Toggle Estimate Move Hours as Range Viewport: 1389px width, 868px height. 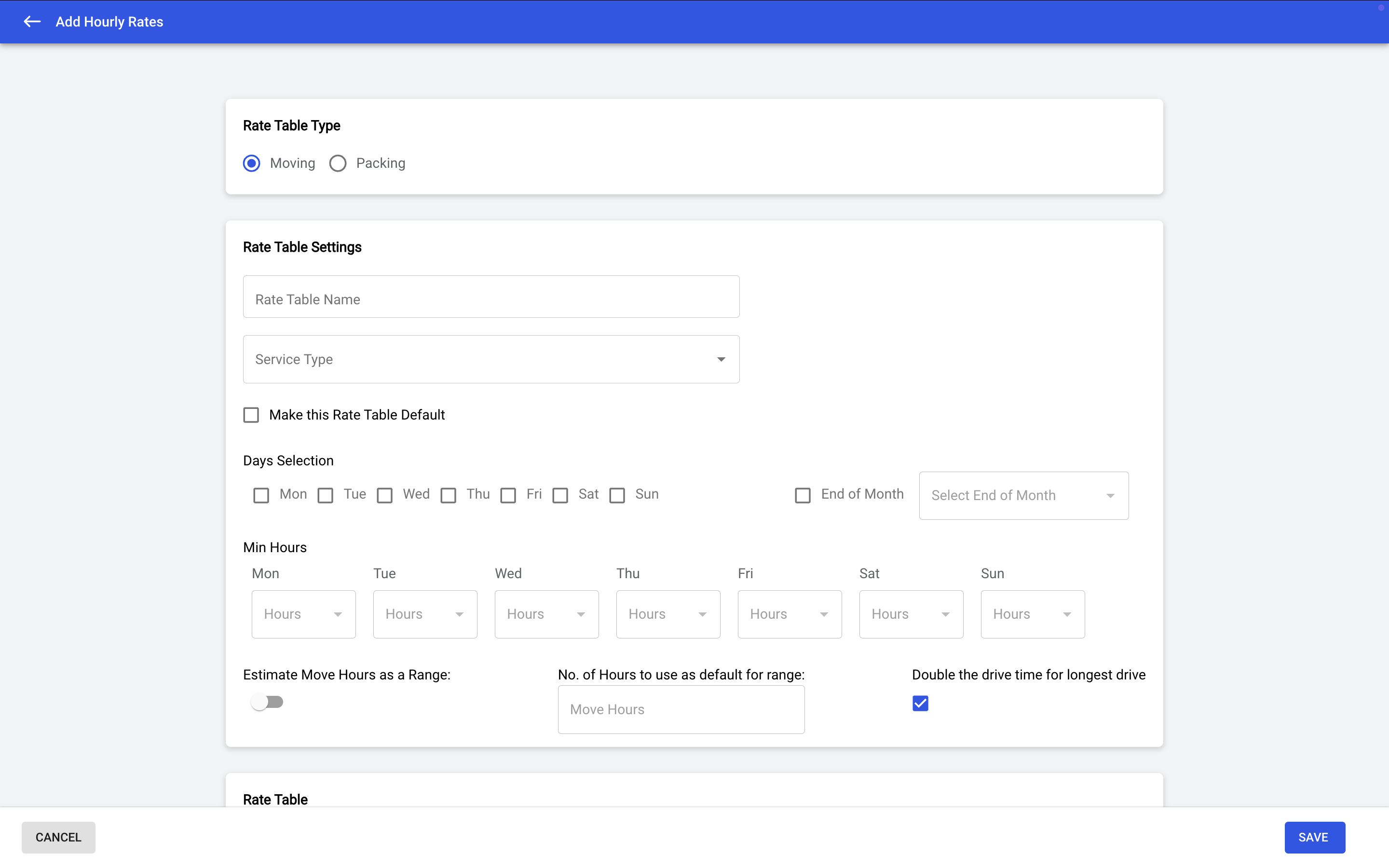(x=268, y=702)
